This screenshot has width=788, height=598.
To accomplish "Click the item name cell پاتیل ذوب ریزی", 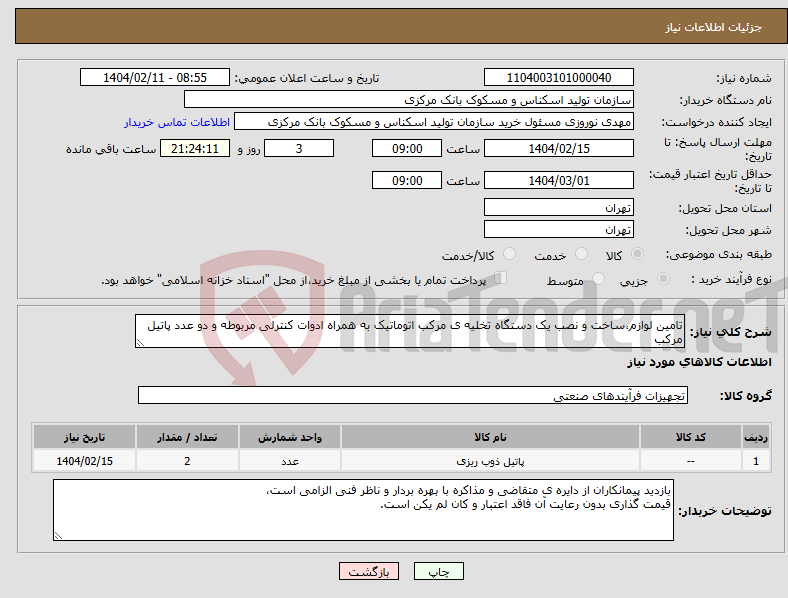I will 490,461.
